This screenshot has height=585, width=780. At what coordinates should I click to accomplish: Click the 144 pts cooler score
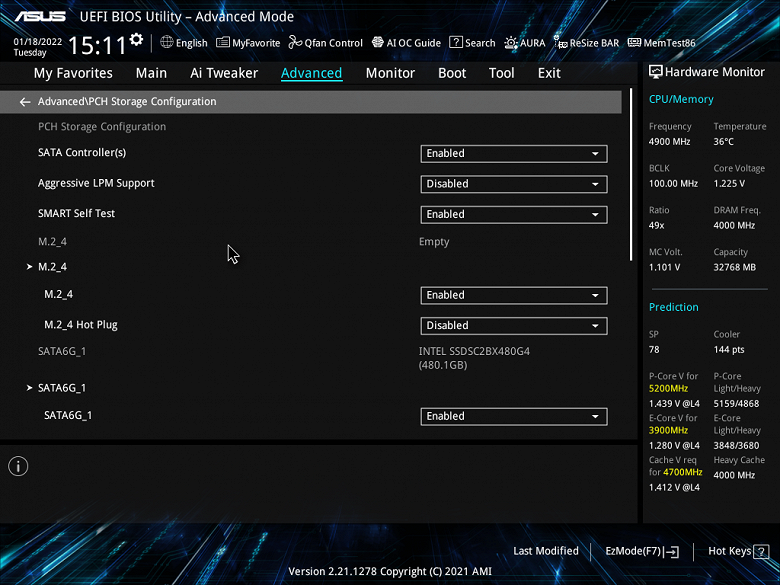coord(729,350)
